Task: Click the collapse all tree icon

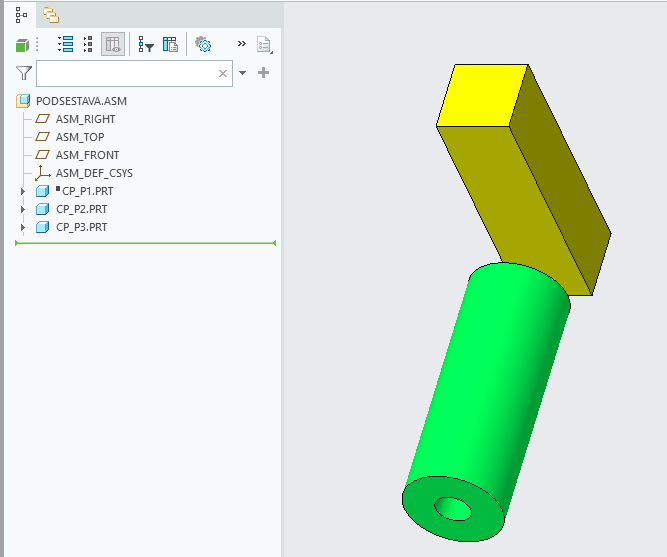Action: tap(88, 44)
